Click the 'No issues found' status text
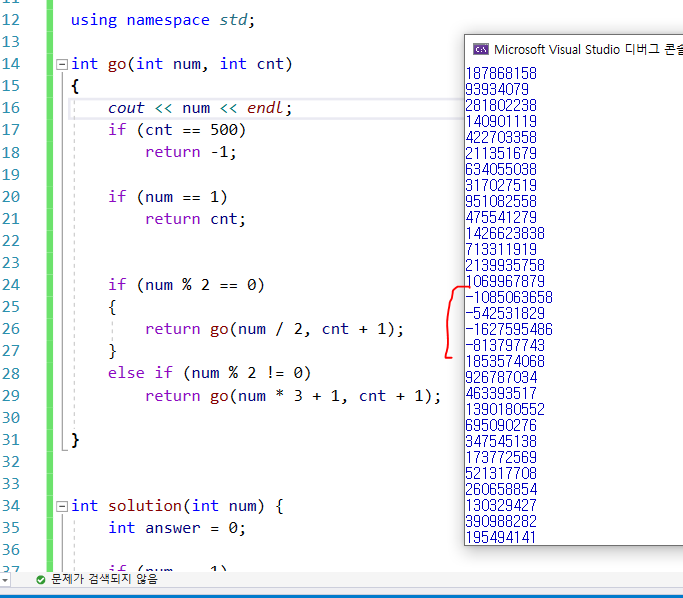The width and height of the screenshot is (683, 598). click(x=104, y=579)
